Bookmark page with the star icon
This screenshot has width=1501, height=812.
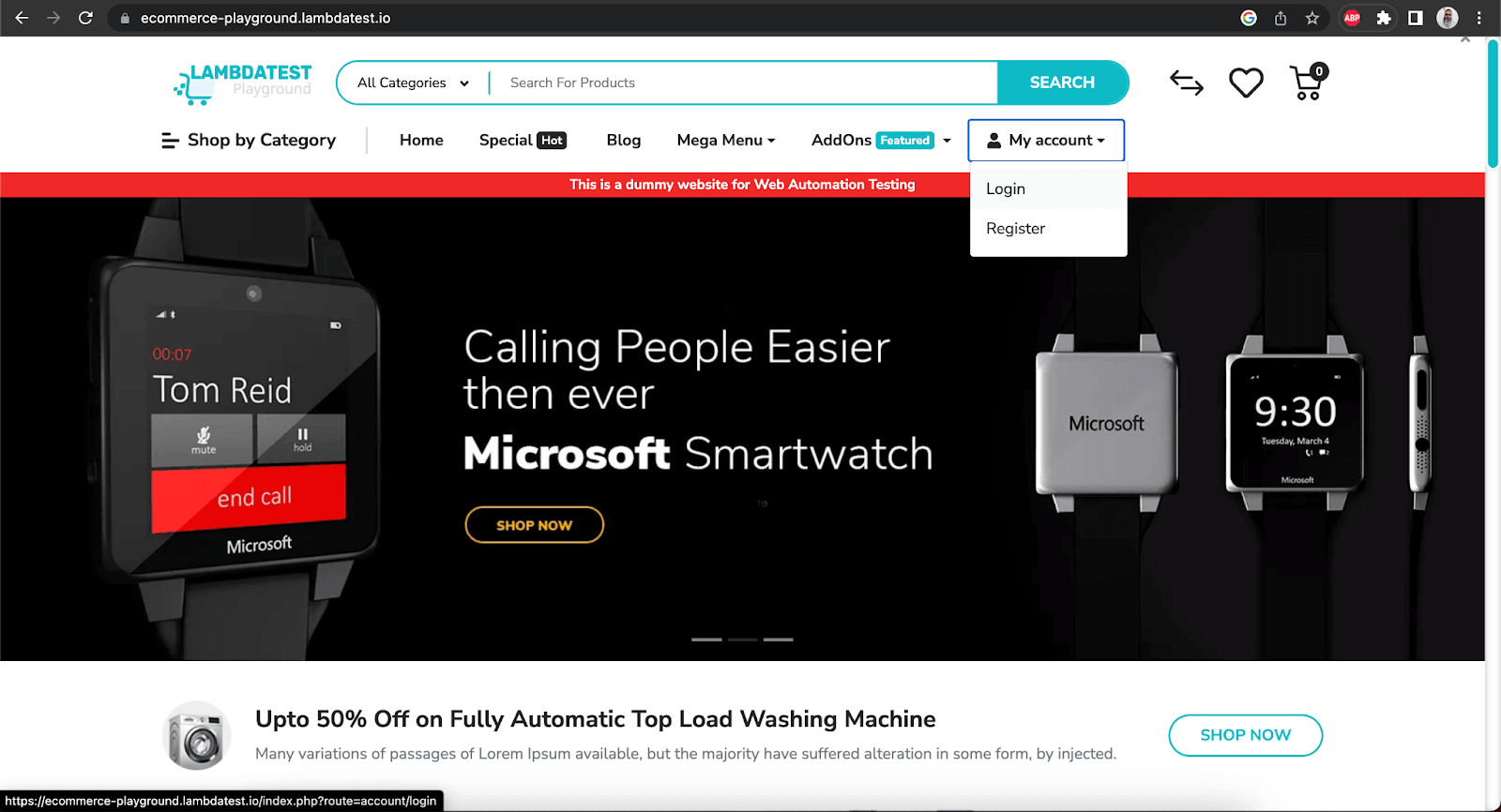click(1312, 18)
